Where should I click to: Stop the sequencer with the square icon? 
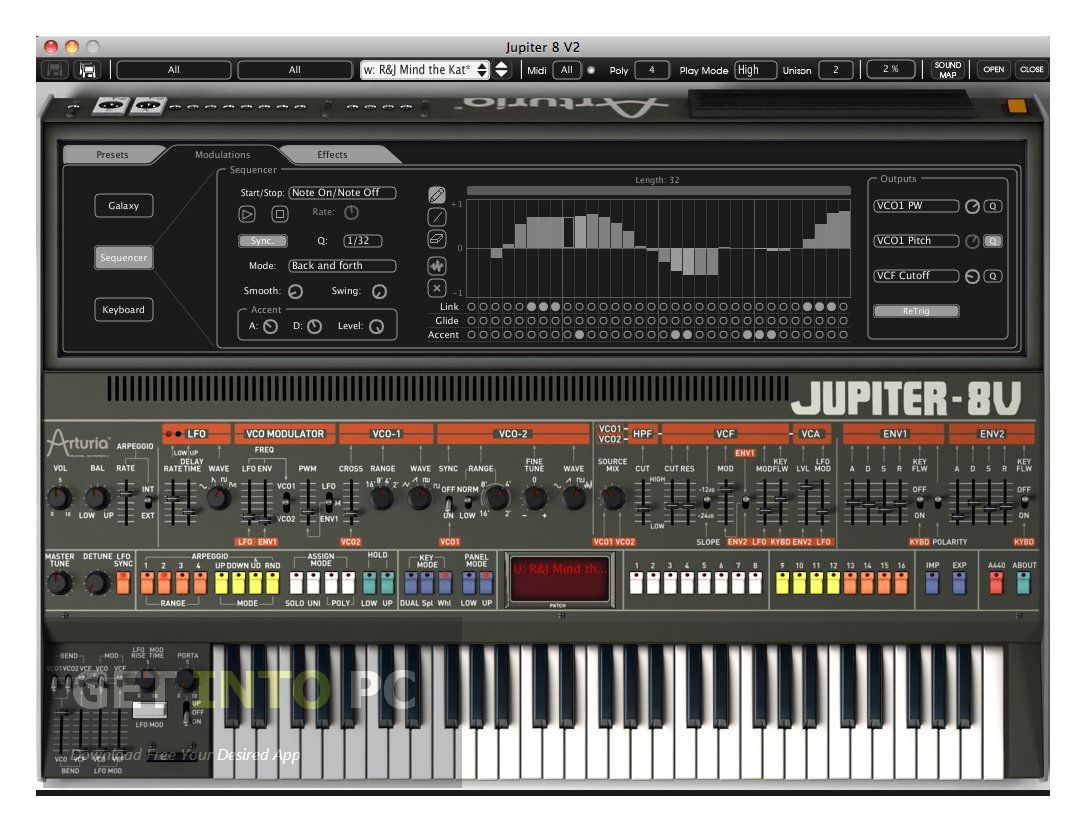280,214
